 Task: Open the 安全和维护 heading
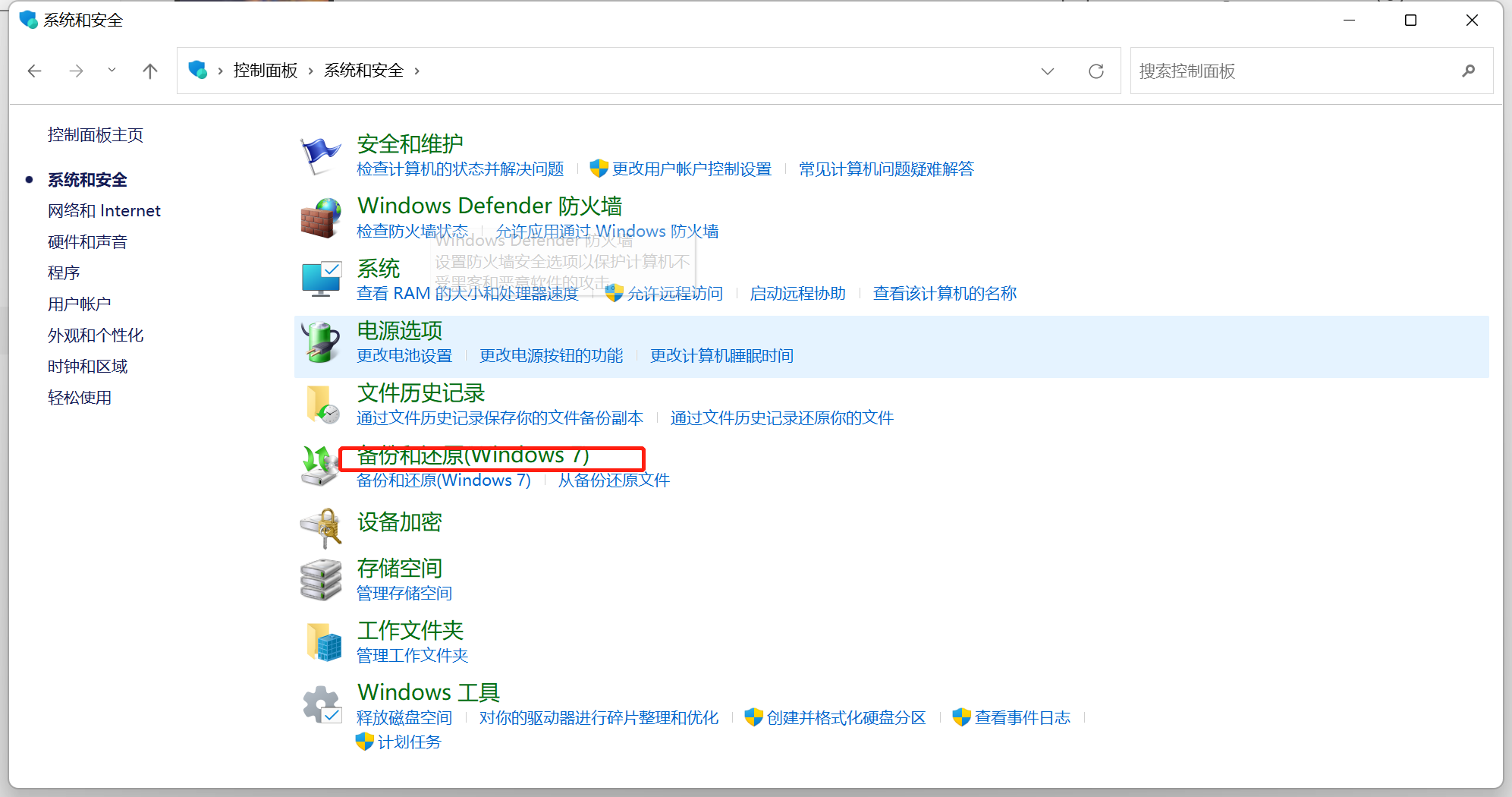[x=410, y=143]
